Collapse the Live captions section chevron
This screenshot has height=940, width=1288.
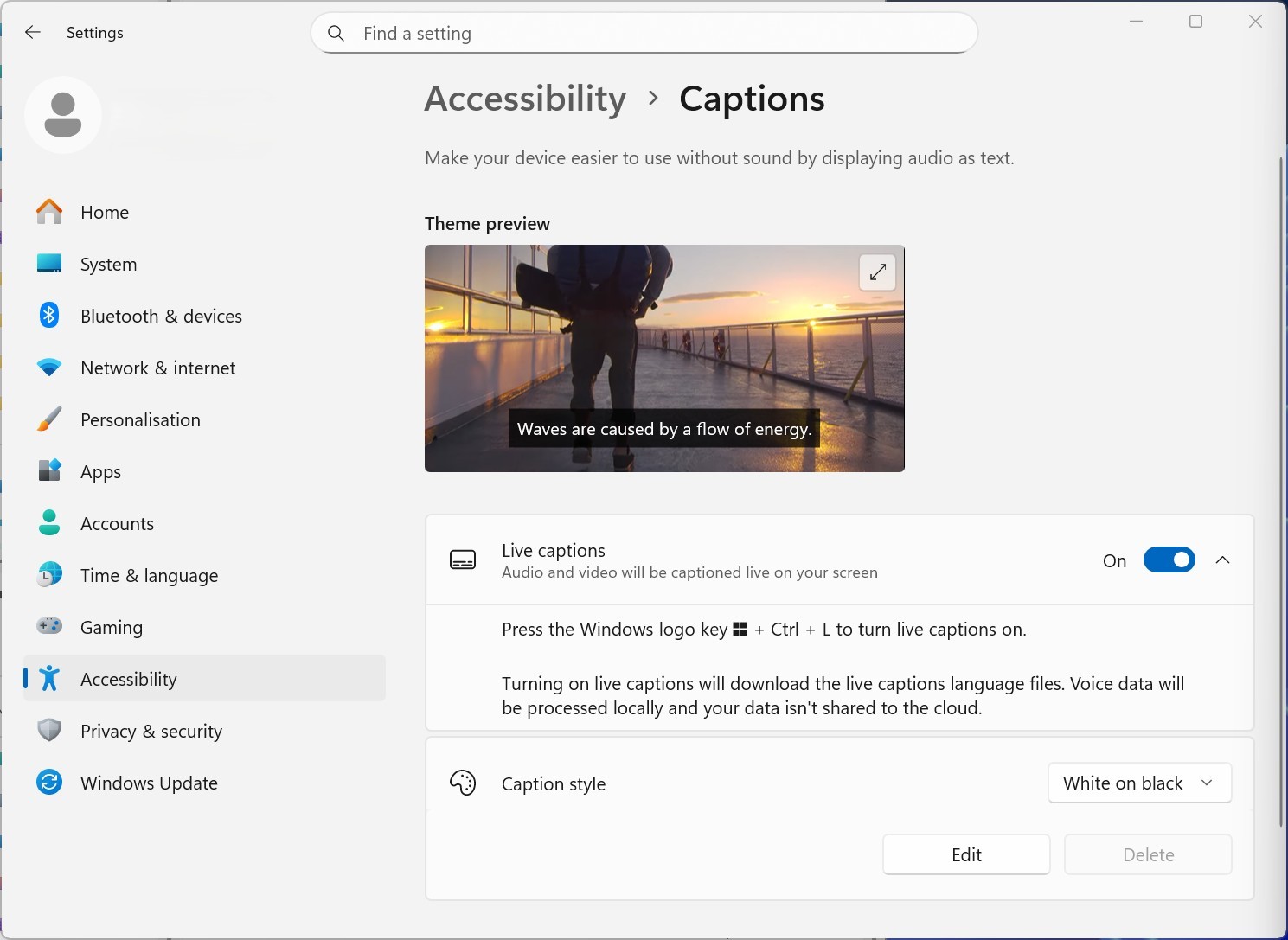1222,560
